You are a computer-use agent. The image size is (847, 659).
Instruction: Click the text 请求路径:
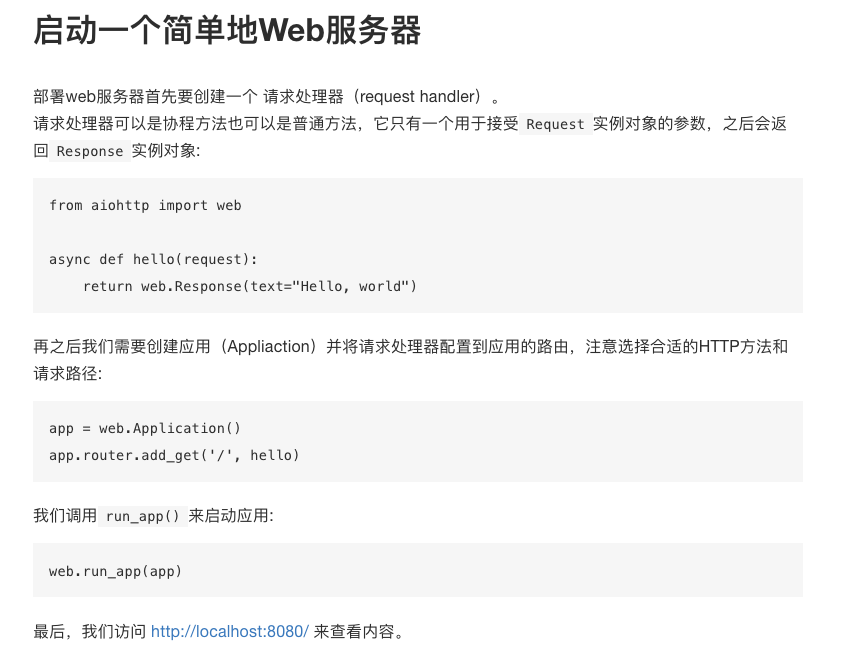(x=68, y=373)
